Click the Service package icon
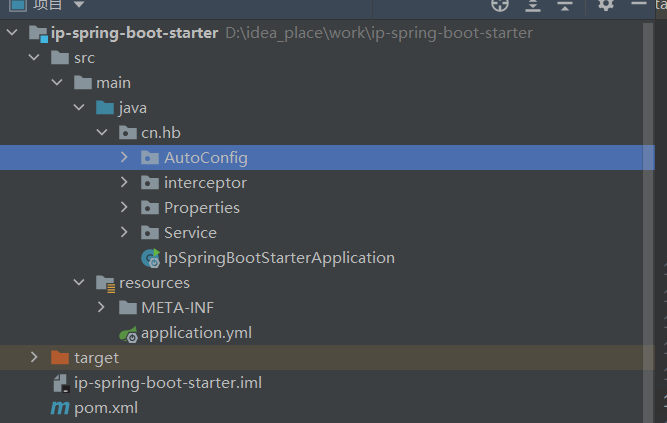 point(150,233)
